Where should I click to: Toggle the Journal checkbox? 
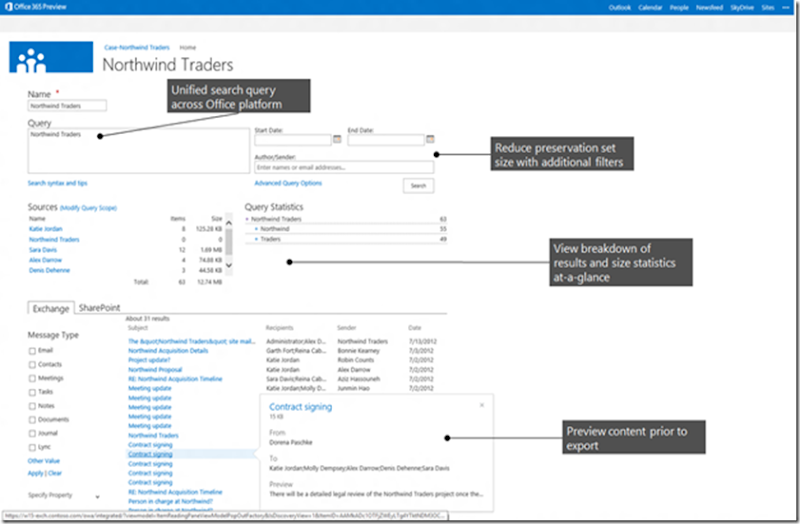click(32, 434)
